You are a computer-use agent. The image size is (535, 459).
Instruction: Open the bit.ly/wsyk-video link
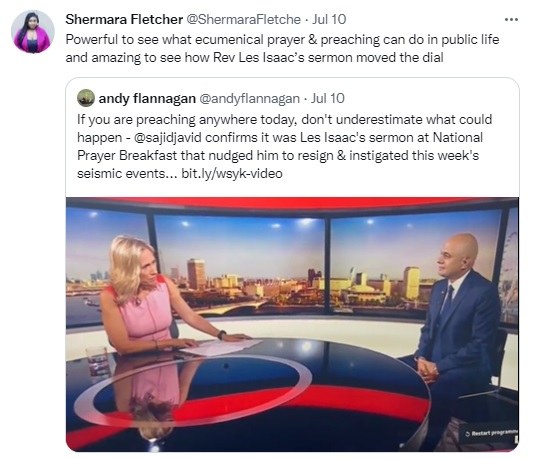(232, 174)
